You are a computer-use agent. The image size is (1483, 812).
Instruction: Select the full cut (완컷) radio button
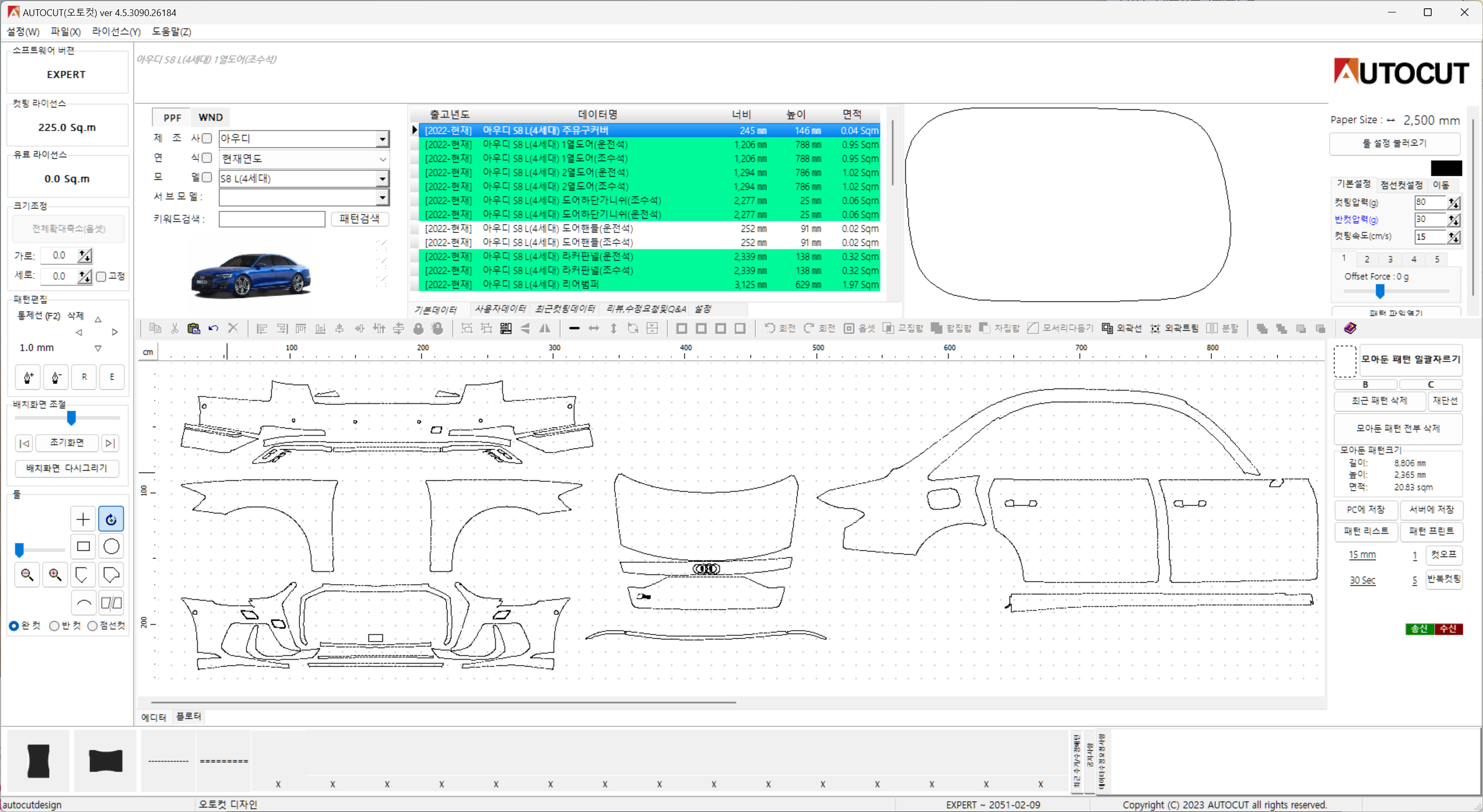tap(14, 625)
